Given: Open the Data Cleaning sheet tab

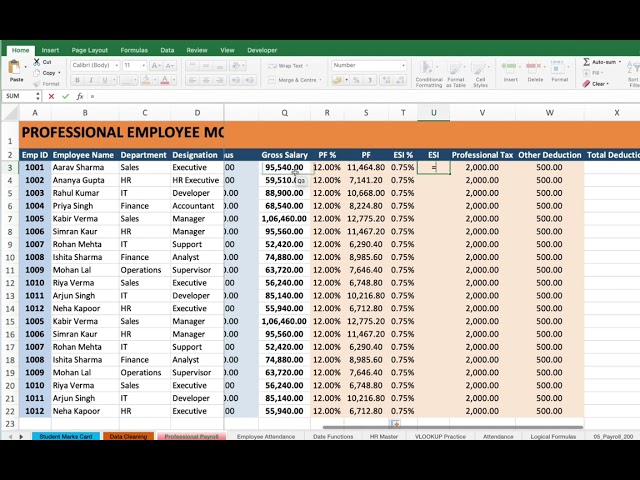Looking at the screenshot, I should 128,436.
